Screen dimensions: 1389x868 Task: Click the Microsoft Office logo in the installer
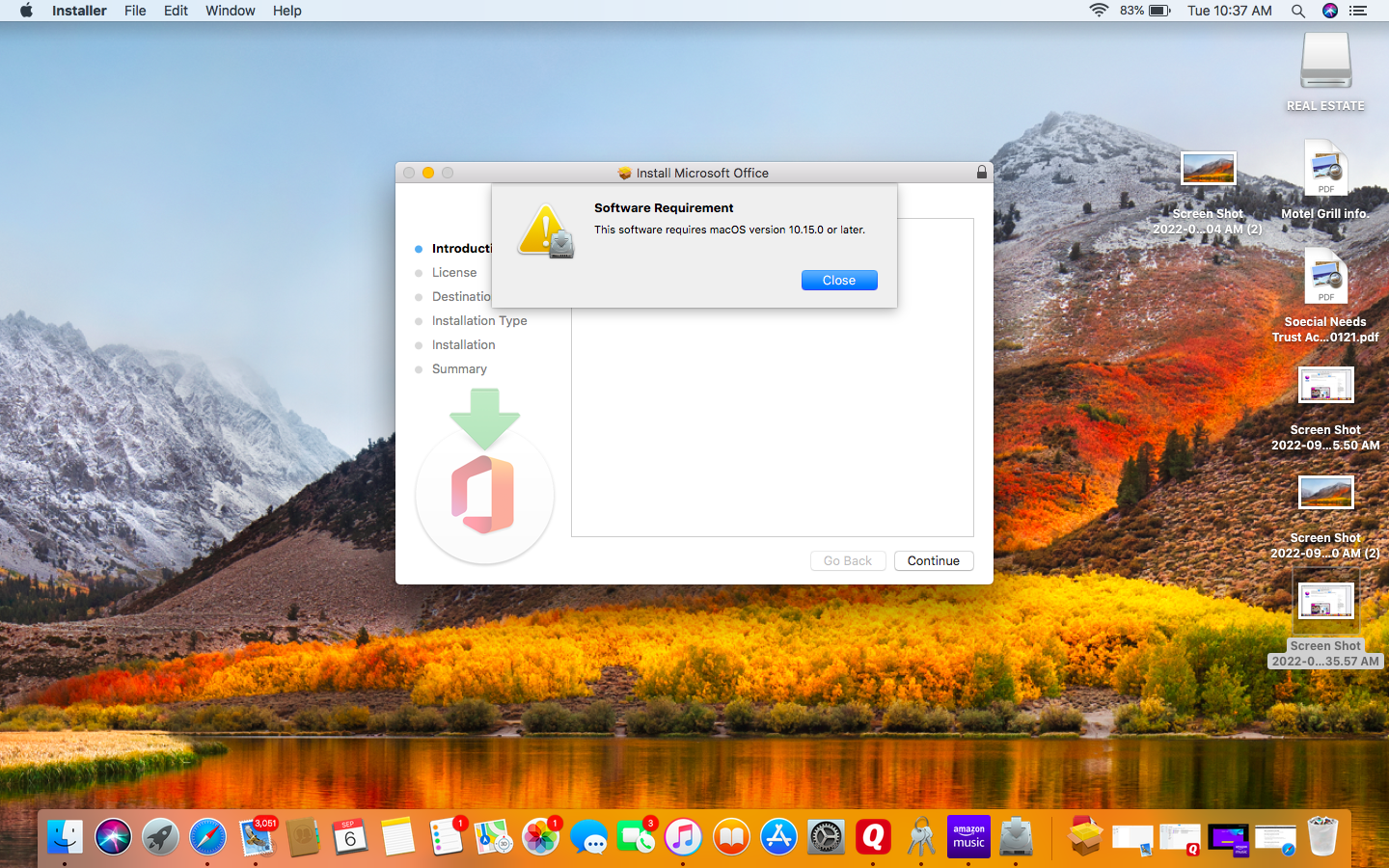(484, 496)
